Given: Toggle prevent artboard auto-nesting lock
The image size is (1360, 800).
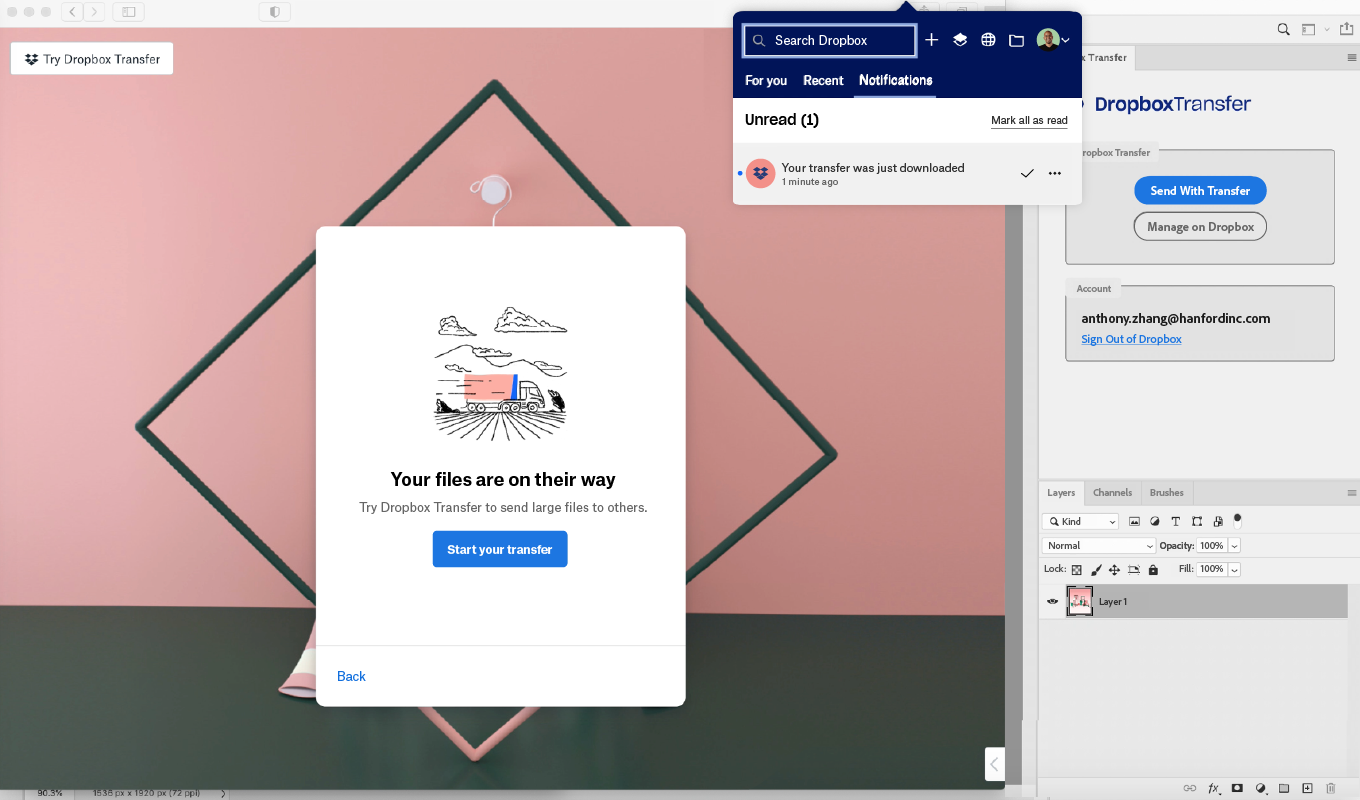Looking at the screenshot, I should (x=1134, y=569).
